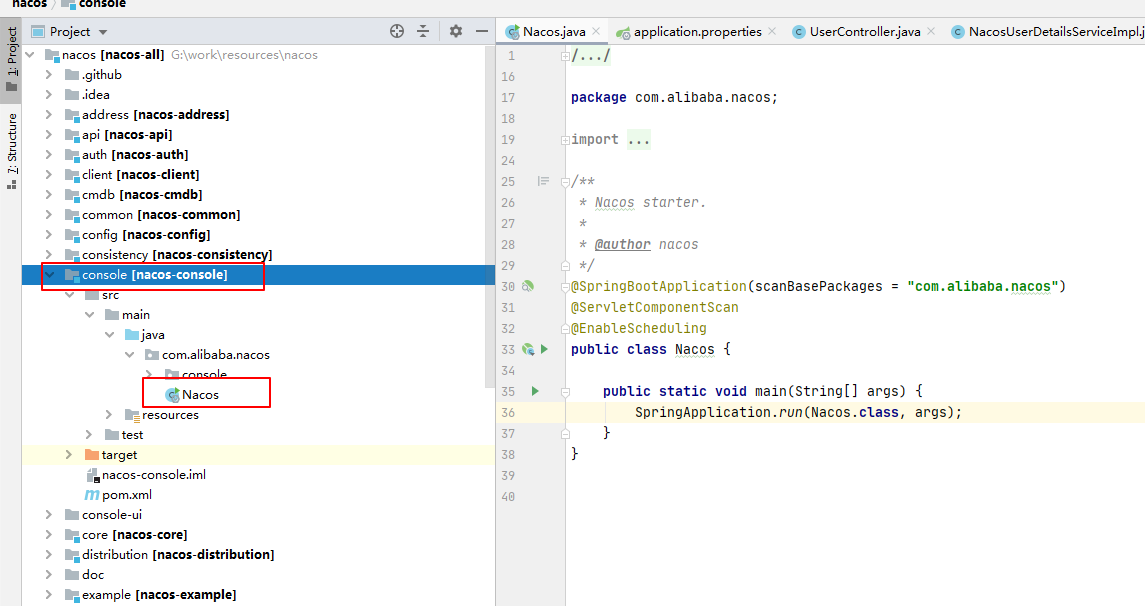Switch to the UserController.java tab
This screenshot has width=1145, height=606.
point(865,31)
